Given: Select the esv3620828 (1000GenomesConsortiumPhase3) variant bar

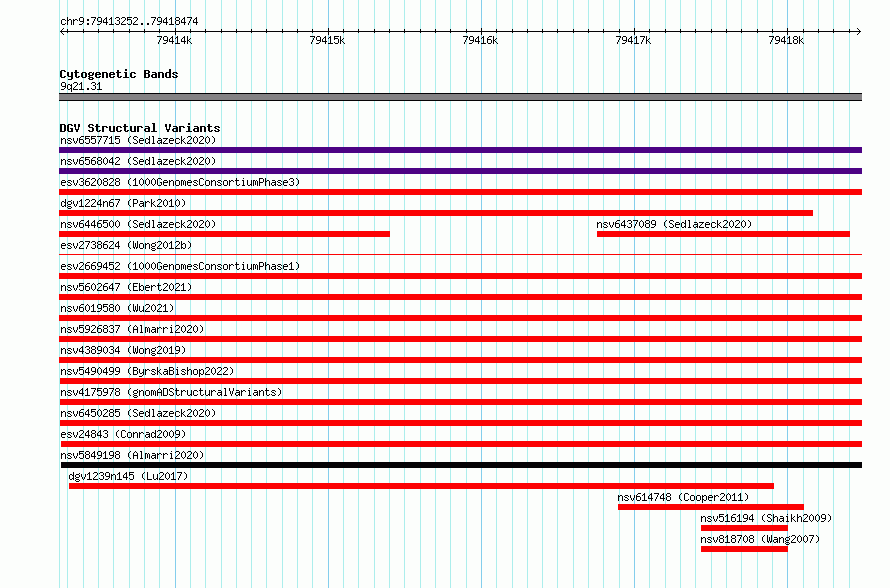Looking at the screenshot, I should (x=460, y=192).
